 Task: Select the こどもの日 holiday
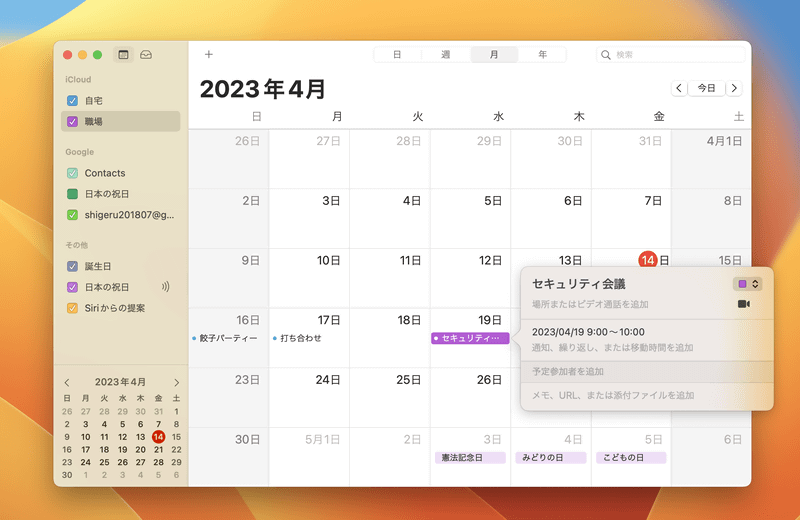pyautogui.click(x=631, y=458)
